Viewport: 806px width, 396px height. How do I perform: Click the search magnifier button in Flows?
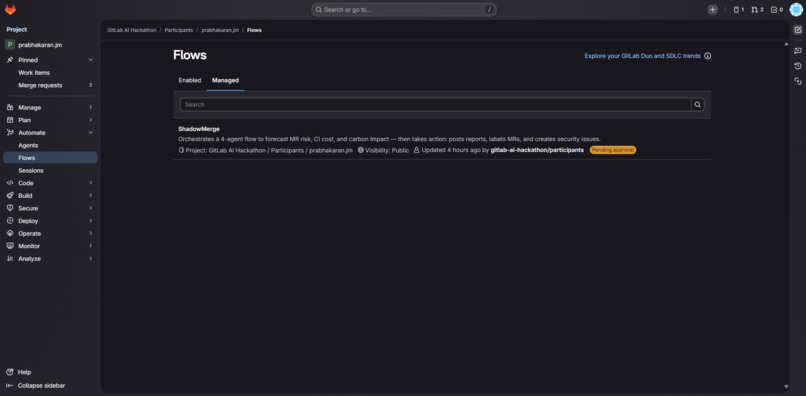coord(698,104)
